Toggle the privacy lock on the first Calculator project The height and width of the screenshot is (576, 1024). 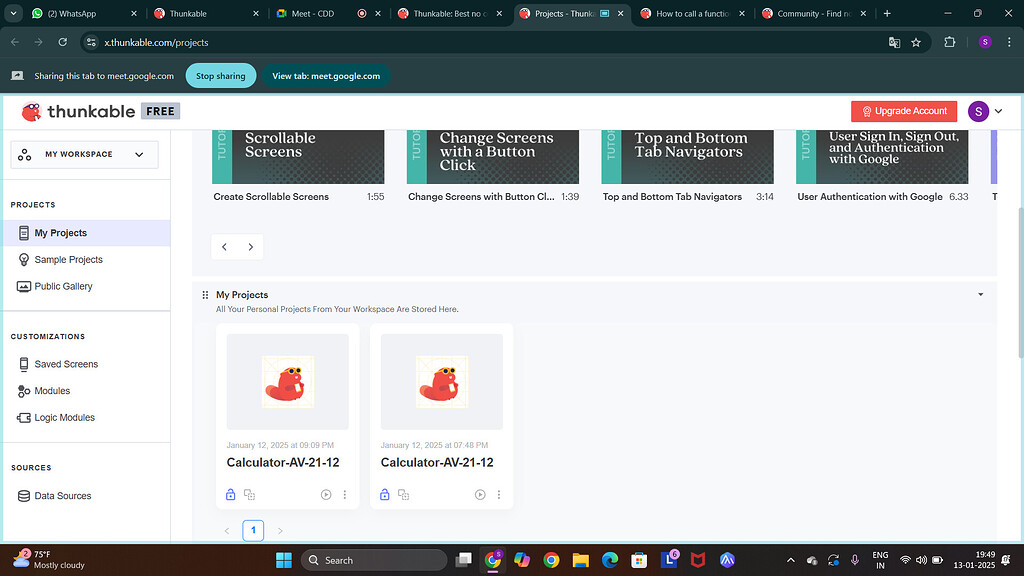point(230,494)
